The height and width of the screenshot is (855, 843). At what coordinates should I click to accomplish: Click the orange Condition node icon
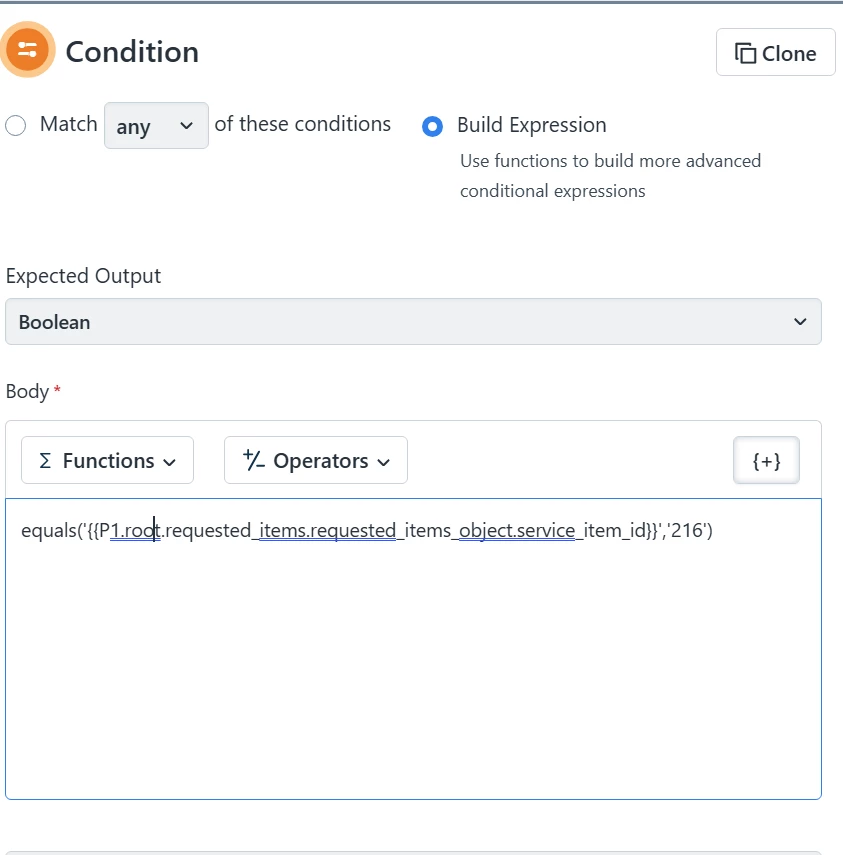click(27, 50)
